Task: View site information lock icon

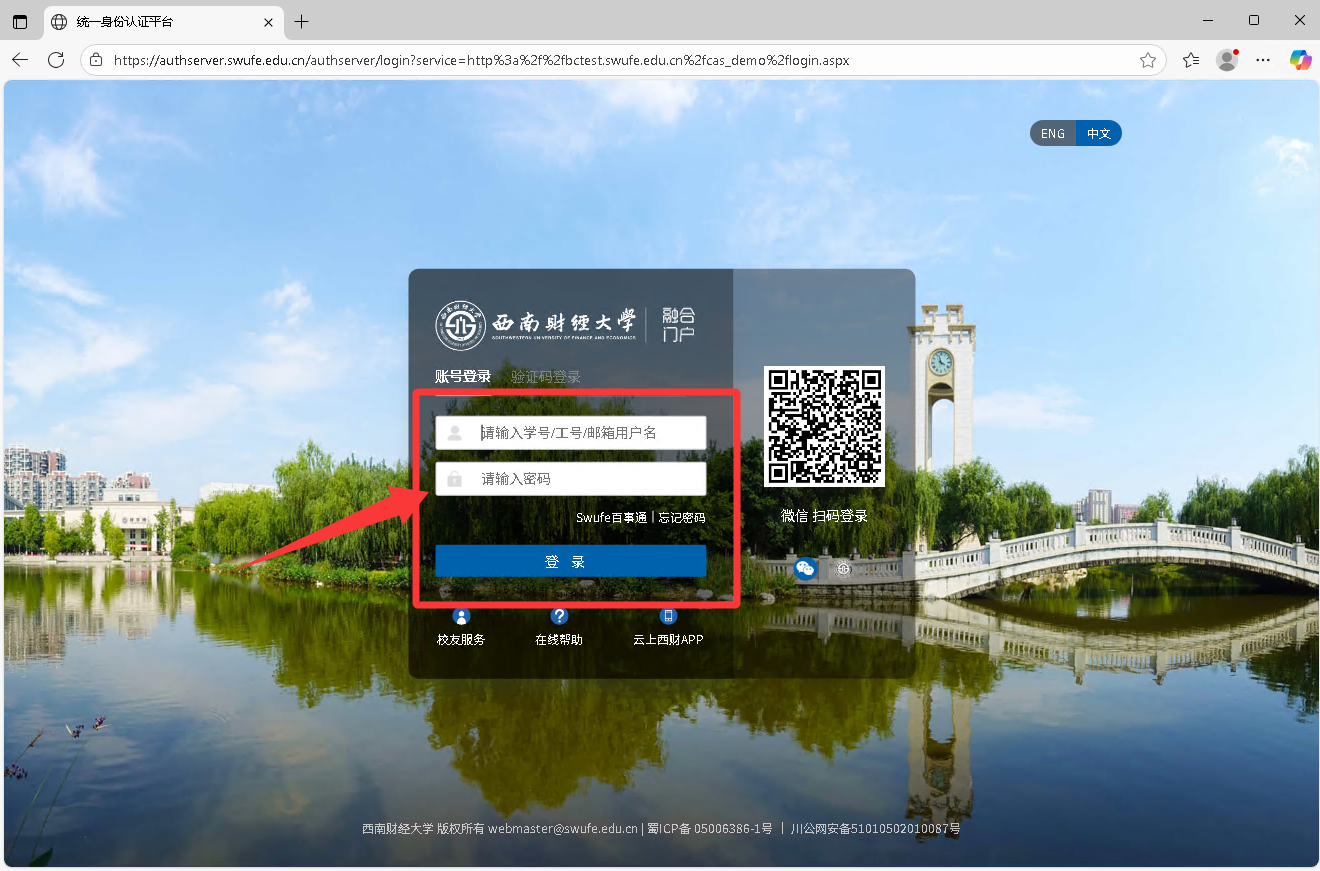Action: coord(96,60)
